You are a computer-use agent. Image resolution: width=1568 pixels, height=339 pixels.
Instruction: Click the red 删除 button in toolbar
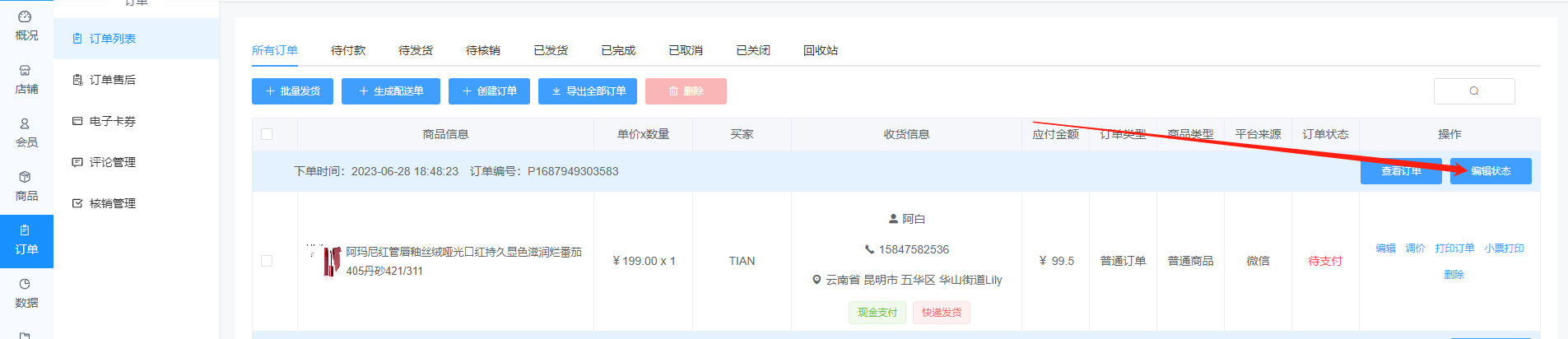686,91
